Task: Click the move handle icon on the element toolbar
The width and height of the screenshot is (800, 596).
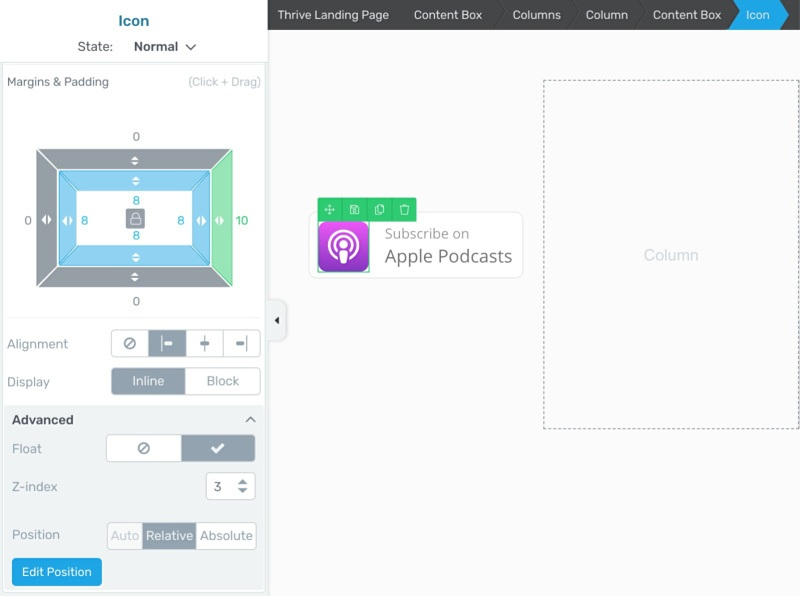Action: pyautogui.click(x=330, y=210)
